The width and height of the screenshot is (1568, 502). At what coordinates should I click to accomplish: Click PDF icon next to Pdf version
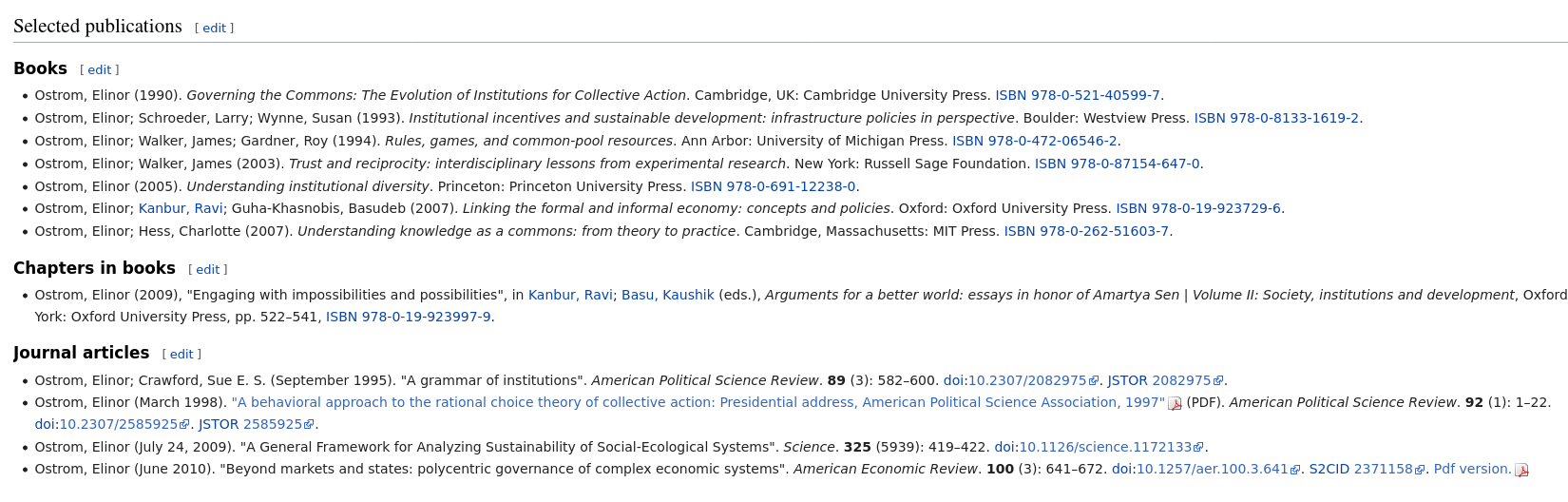1521,470
